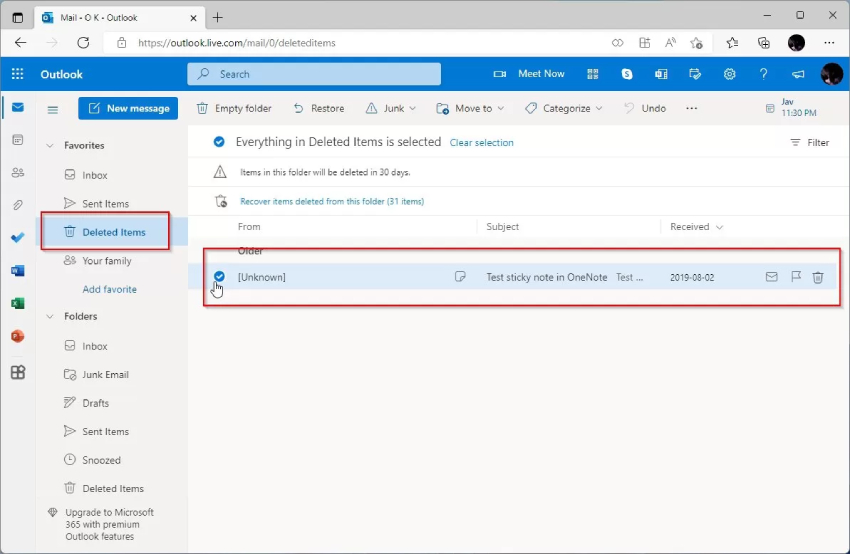Collapse the Favorites section
Viewport: 850px width, 554px height.
click(50, 145)
